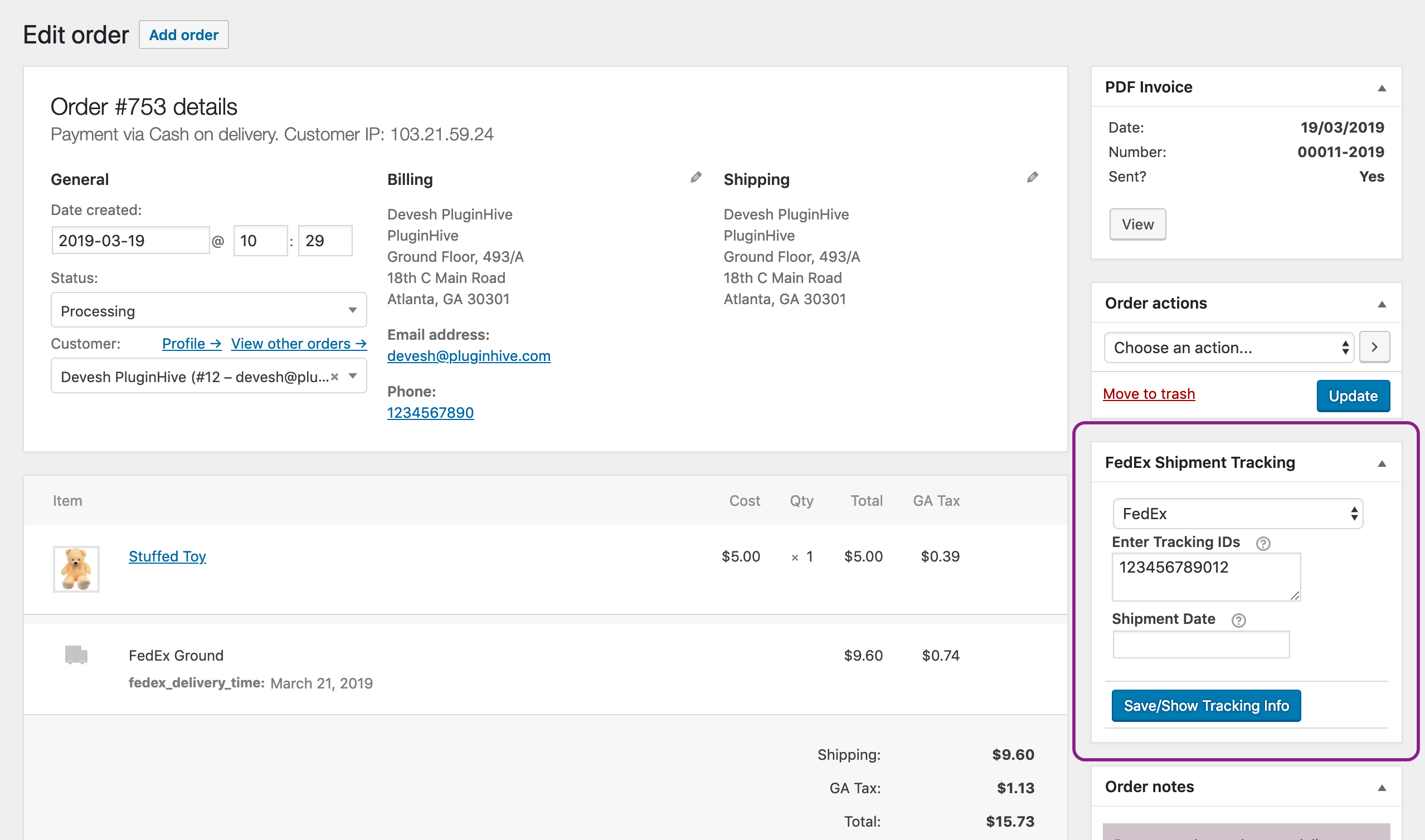
Task: Click devesh@pluginhive.com email link
Action: click(x=469, y=356)
